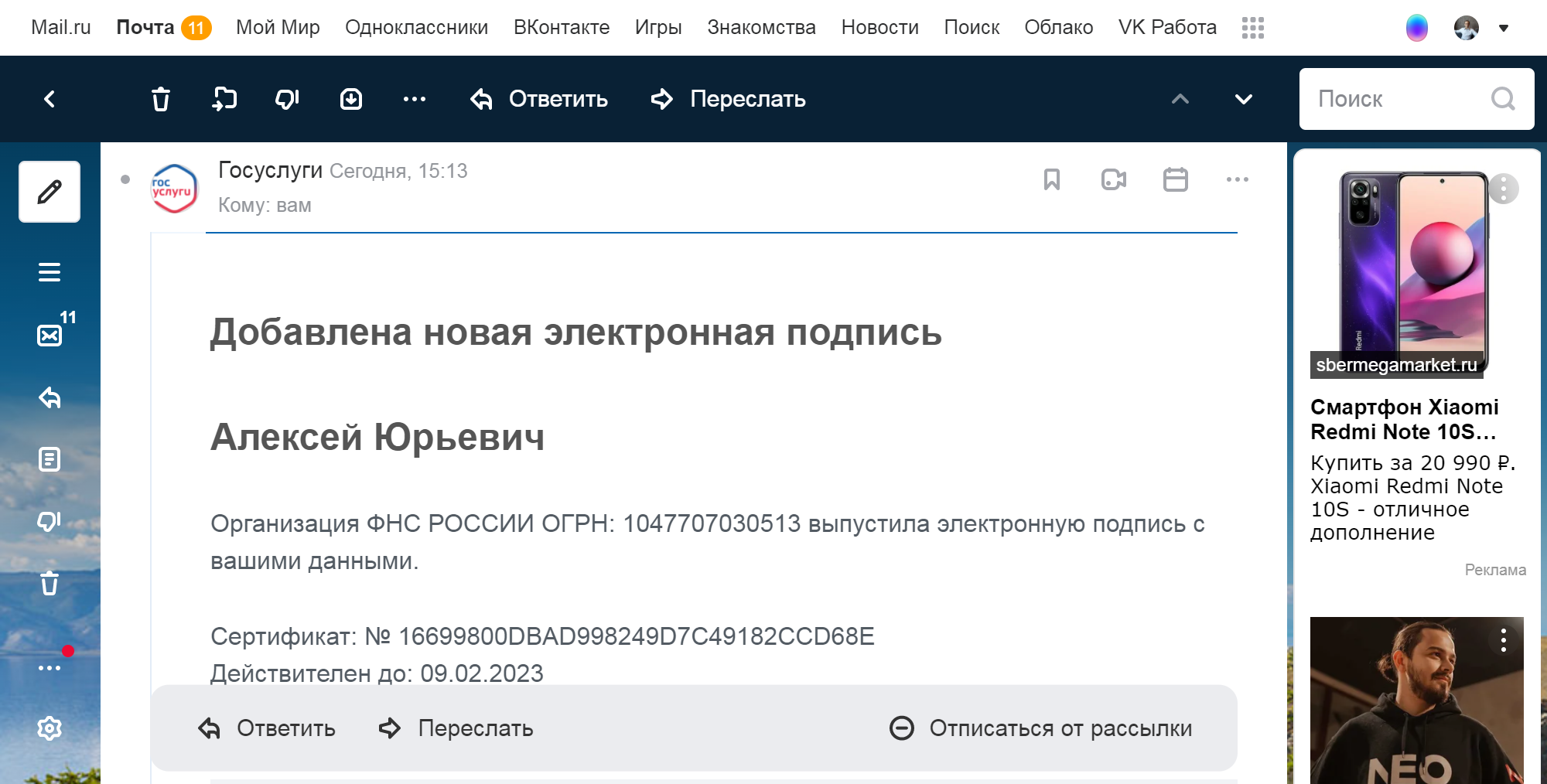Viewport: 1547px width, 784px height.
Task: Open spam folder in sidebar
Action: tap(50, 521)
